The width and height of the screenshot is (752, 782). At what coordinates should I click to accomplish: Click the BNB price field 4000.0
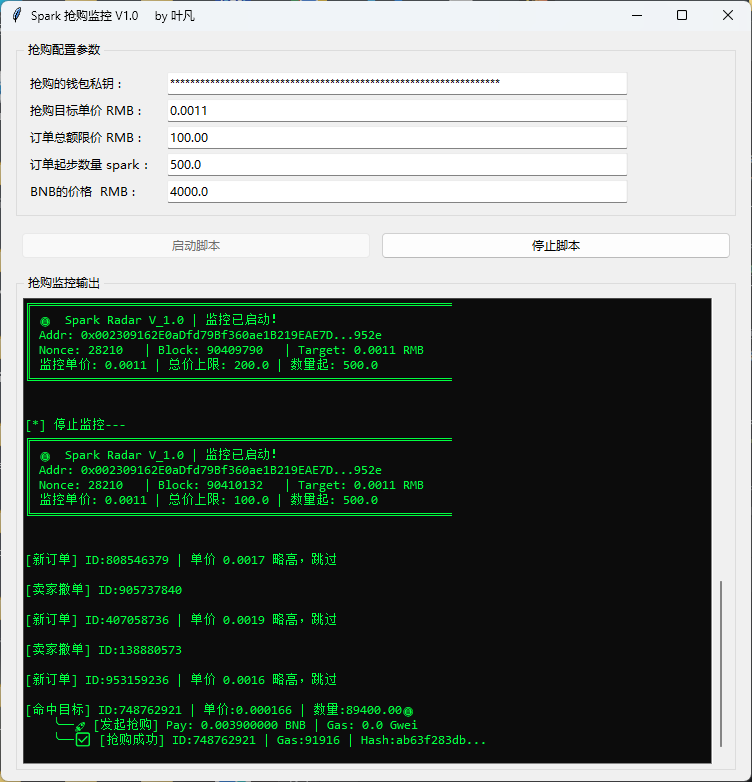tap(397, 191)
